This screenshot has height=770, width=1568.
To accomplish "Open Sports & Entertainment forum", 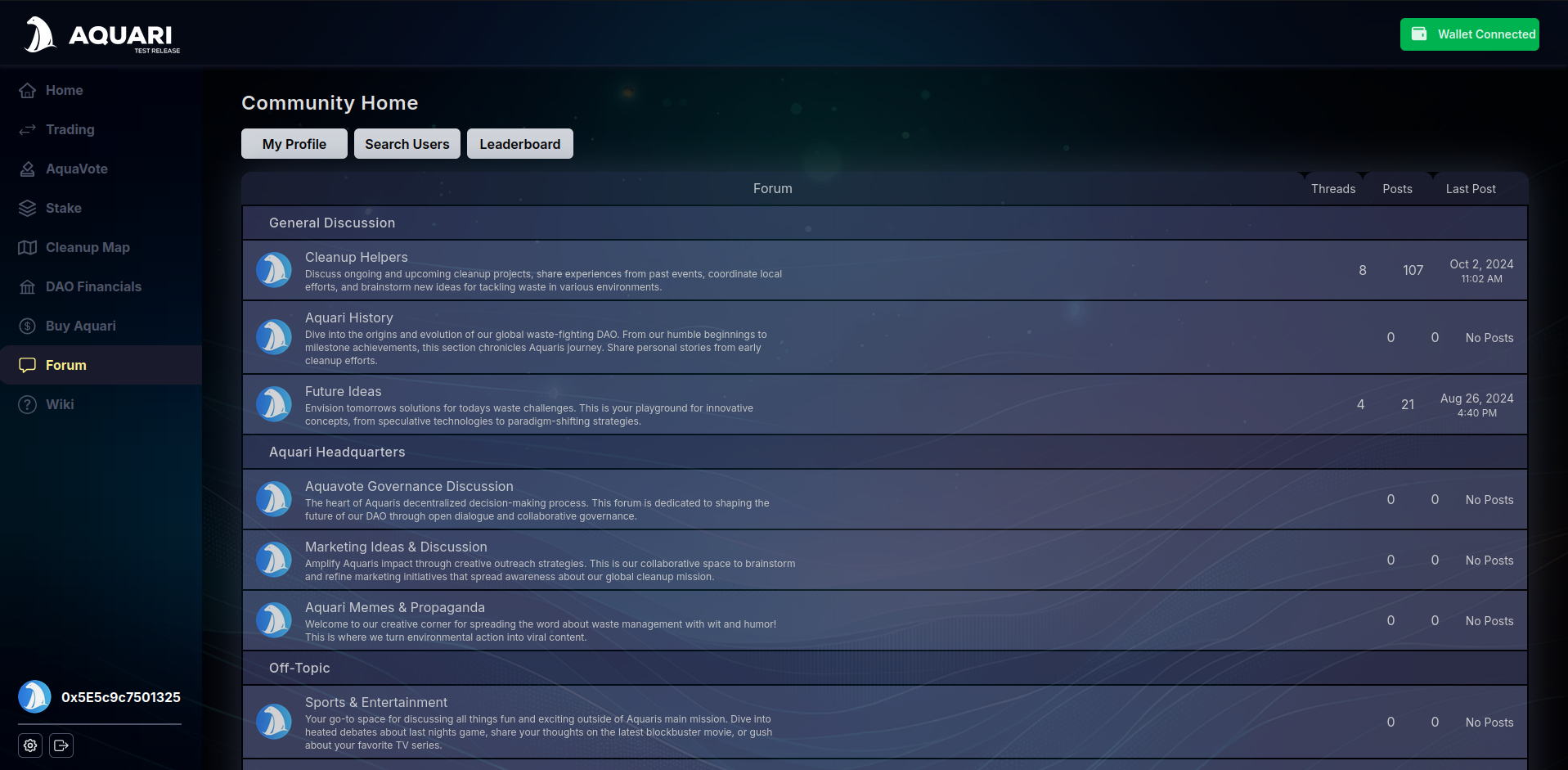I will [x=376, y=702].
